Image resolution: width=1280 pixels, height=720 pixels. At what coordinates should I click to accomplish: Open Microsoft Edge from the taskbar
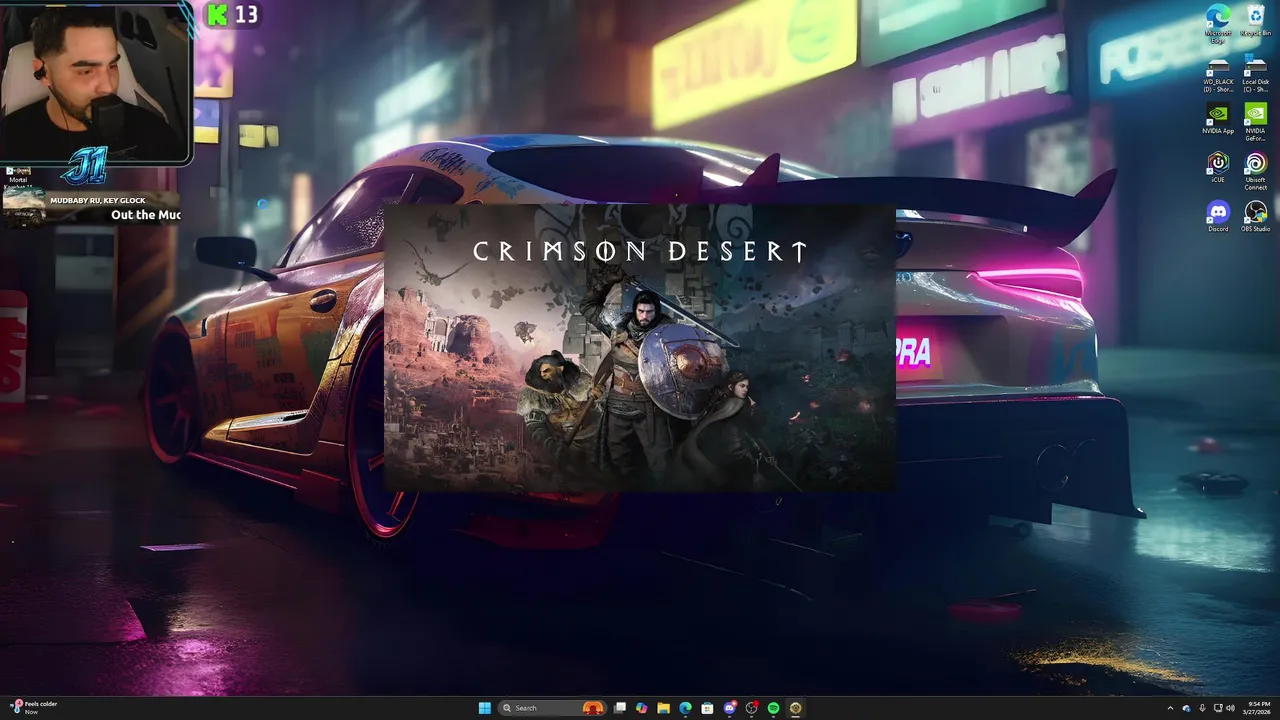coord(685,708)
